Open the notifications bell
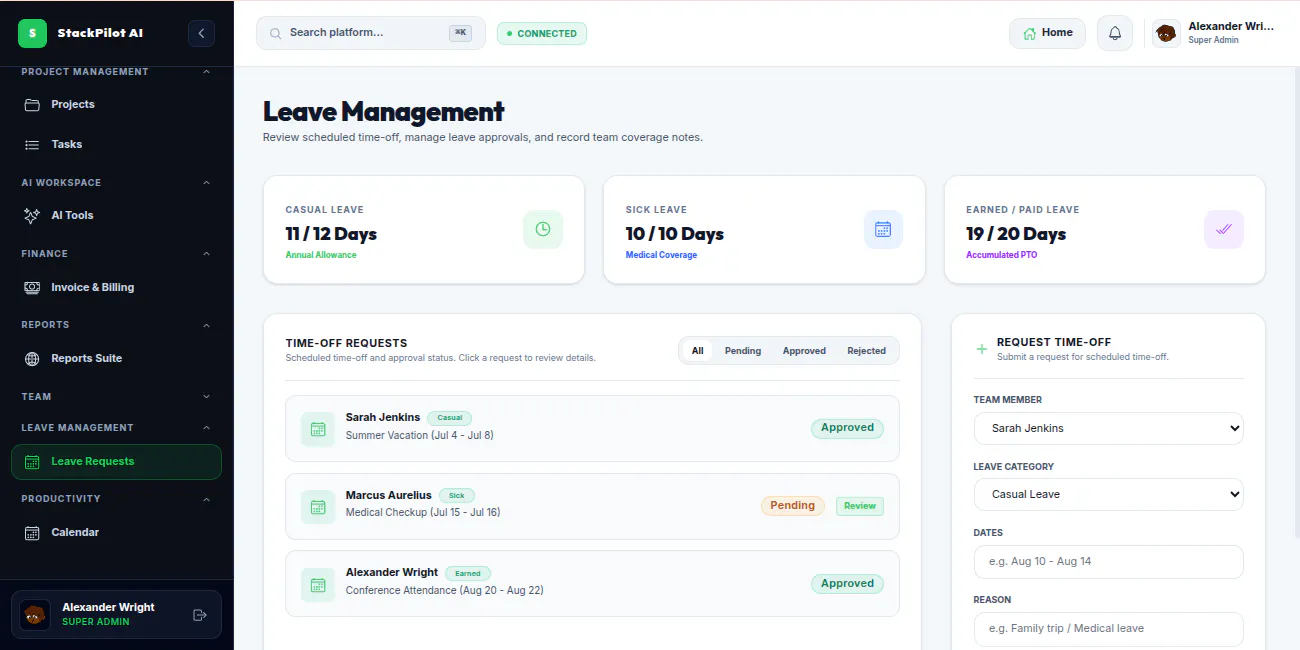 [x=1115, y=33]
